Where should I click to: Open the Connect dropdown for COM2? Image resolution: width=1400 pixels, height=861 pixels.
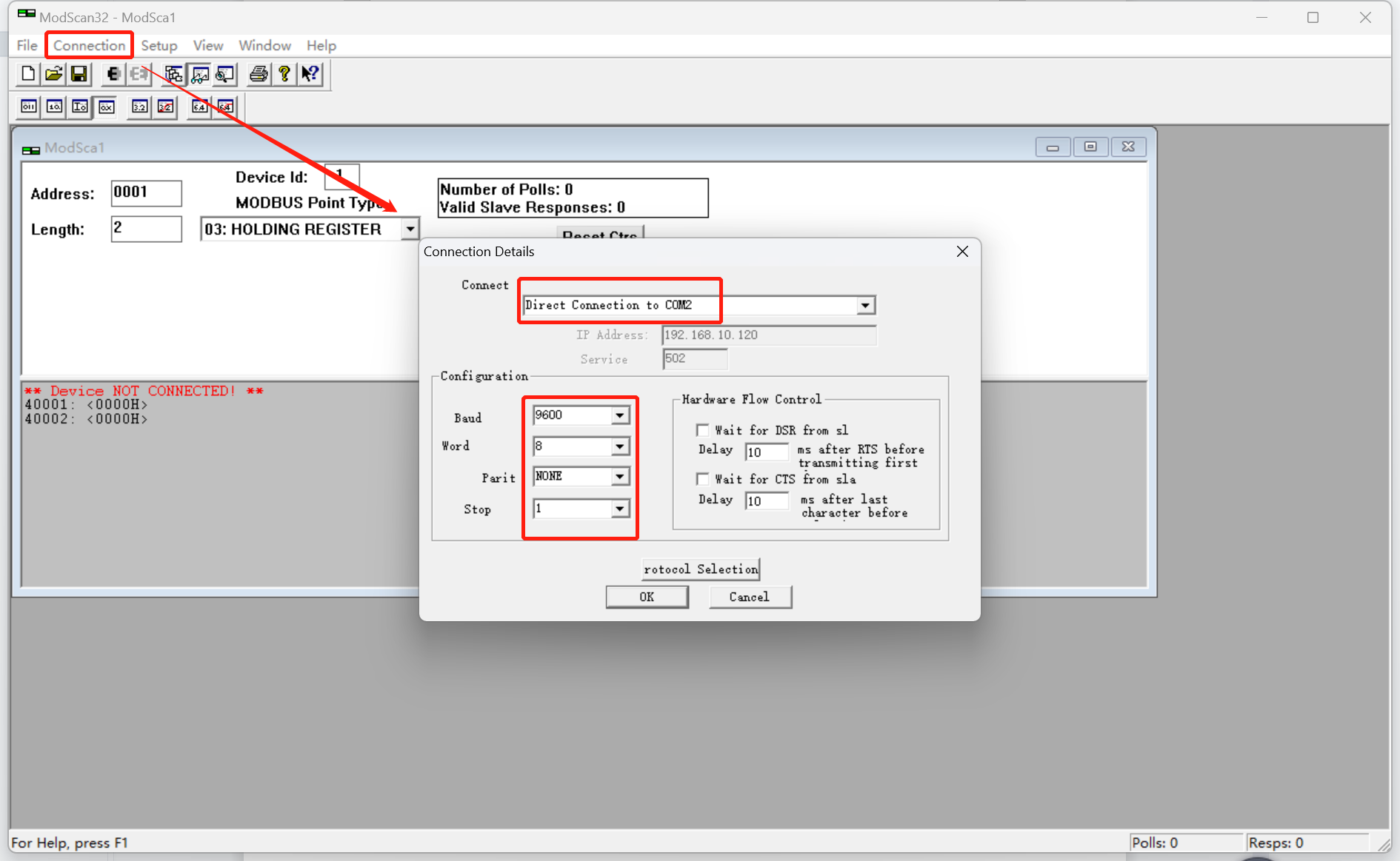(x=864, y=305)
